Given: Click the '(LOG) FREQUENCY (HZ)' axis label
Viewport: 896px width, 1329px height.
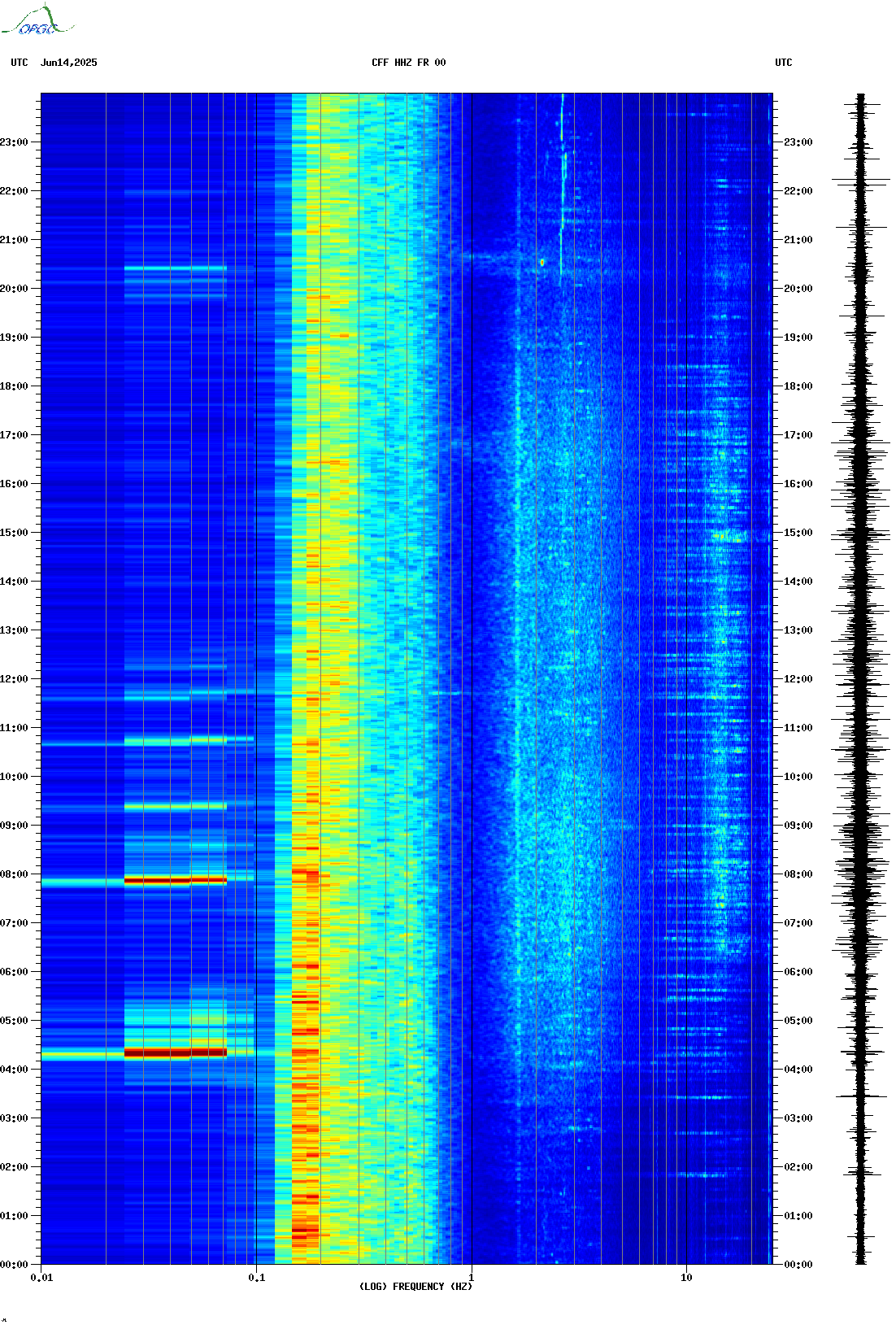Looking at the screenshot, I should pyautogui.click(x=415, y=1287).
